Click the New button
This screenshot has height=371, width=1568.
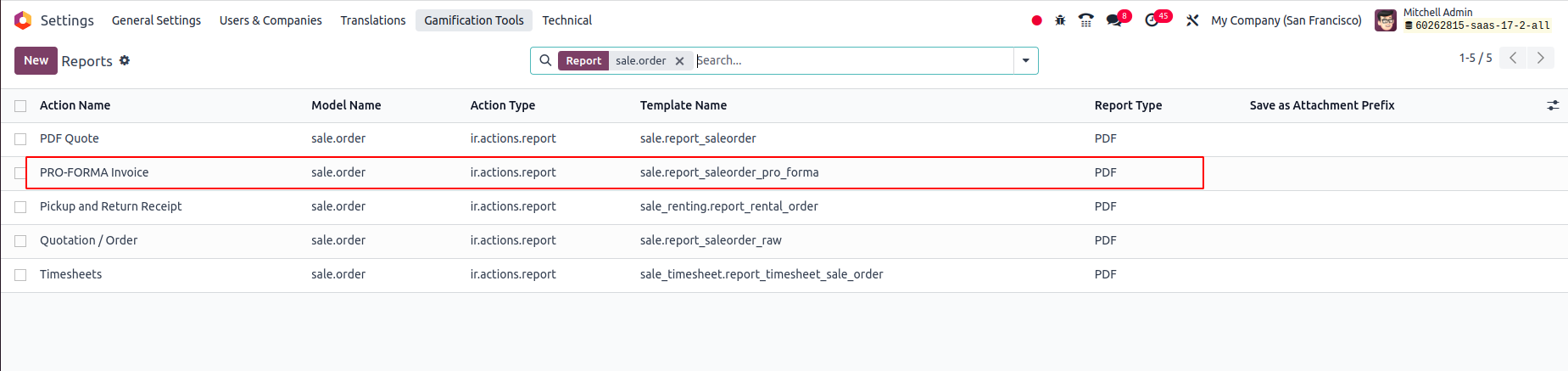36,60
